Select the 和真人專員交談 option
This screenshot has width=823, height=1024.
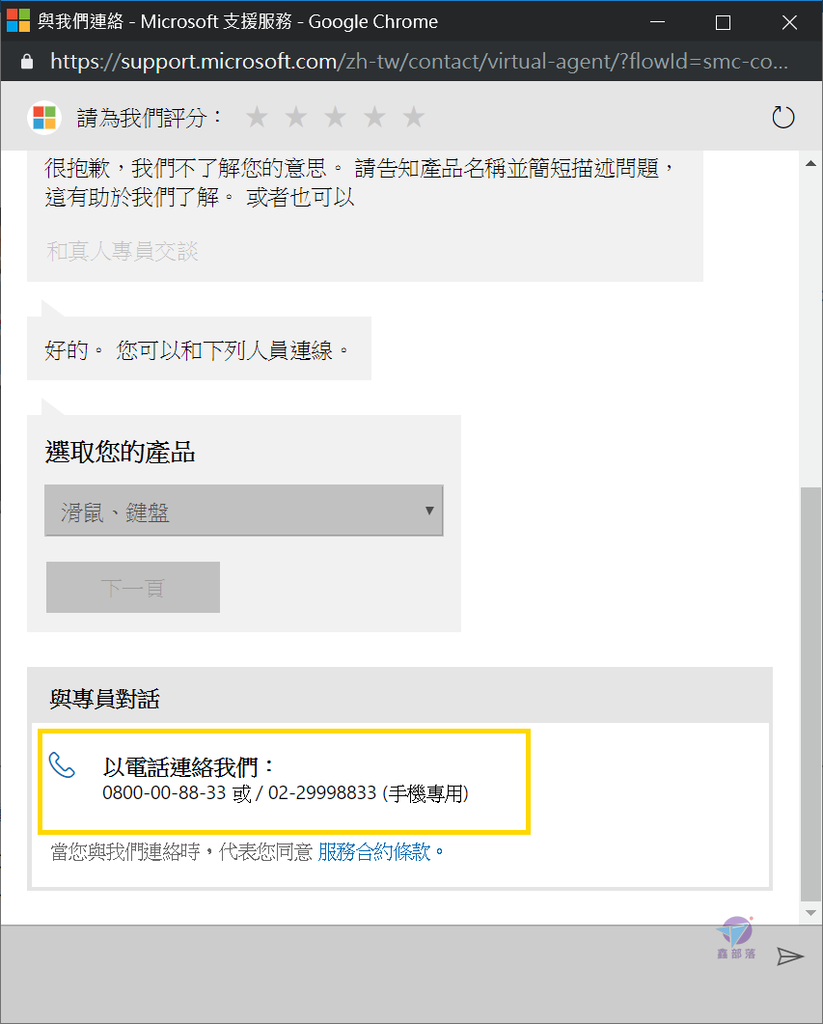pos(122,251)
